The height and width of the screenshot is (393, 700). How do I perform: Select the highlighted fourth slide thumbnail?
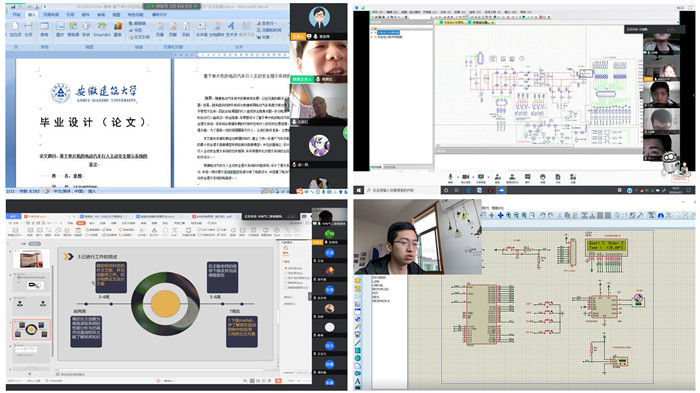coord(31,330)
